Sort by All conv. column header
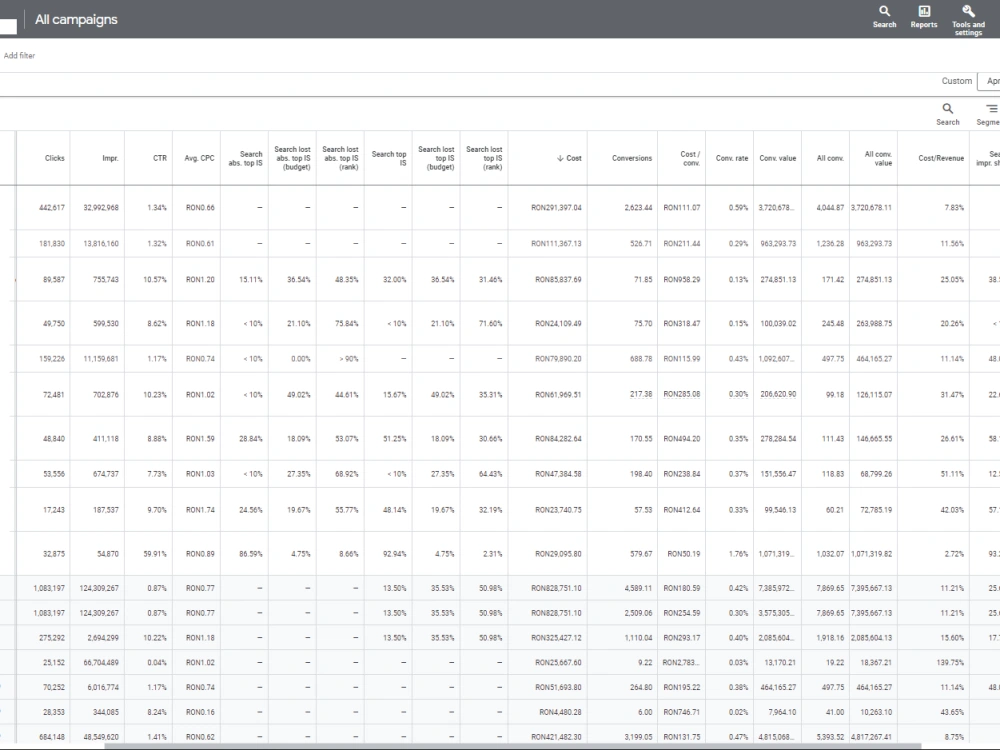 830,158
